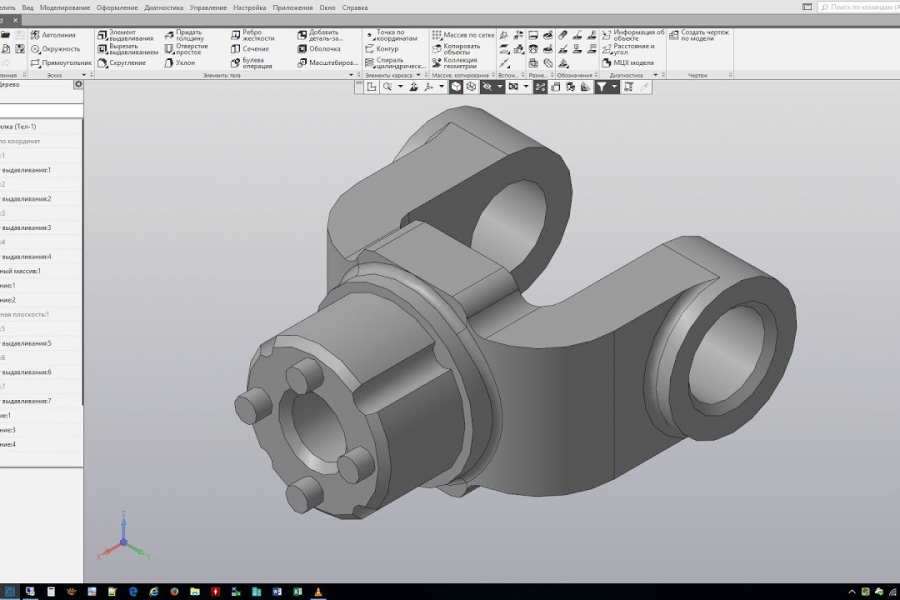This screenshot has width=900, height=600.
Task: Place Точка по координатам point
Action: click(392, 36)
